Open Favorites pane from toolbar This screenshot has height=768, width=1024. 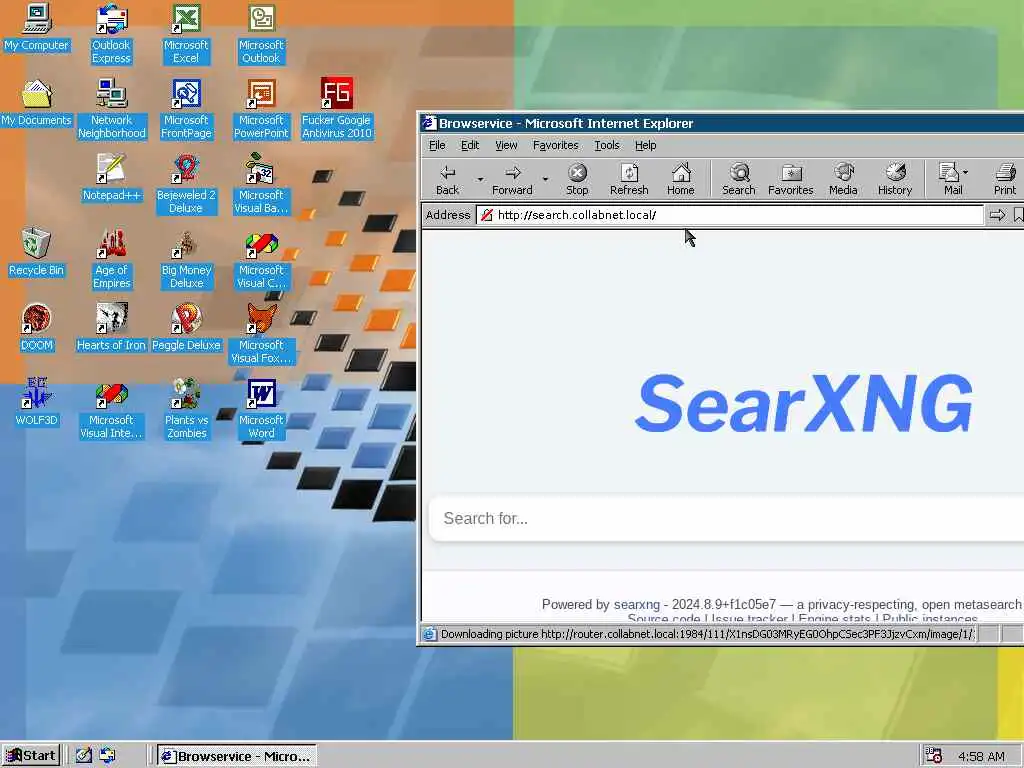[790, 179]
